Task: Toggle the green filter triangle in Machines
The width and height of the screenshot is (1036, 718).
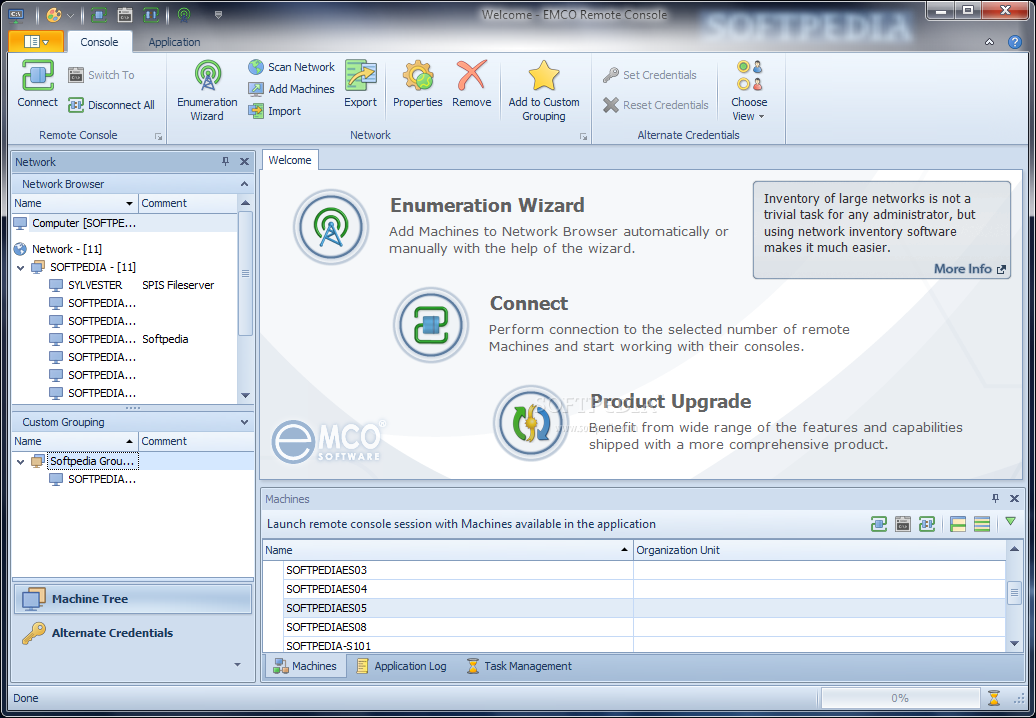Action: (x=1010, y=522)
